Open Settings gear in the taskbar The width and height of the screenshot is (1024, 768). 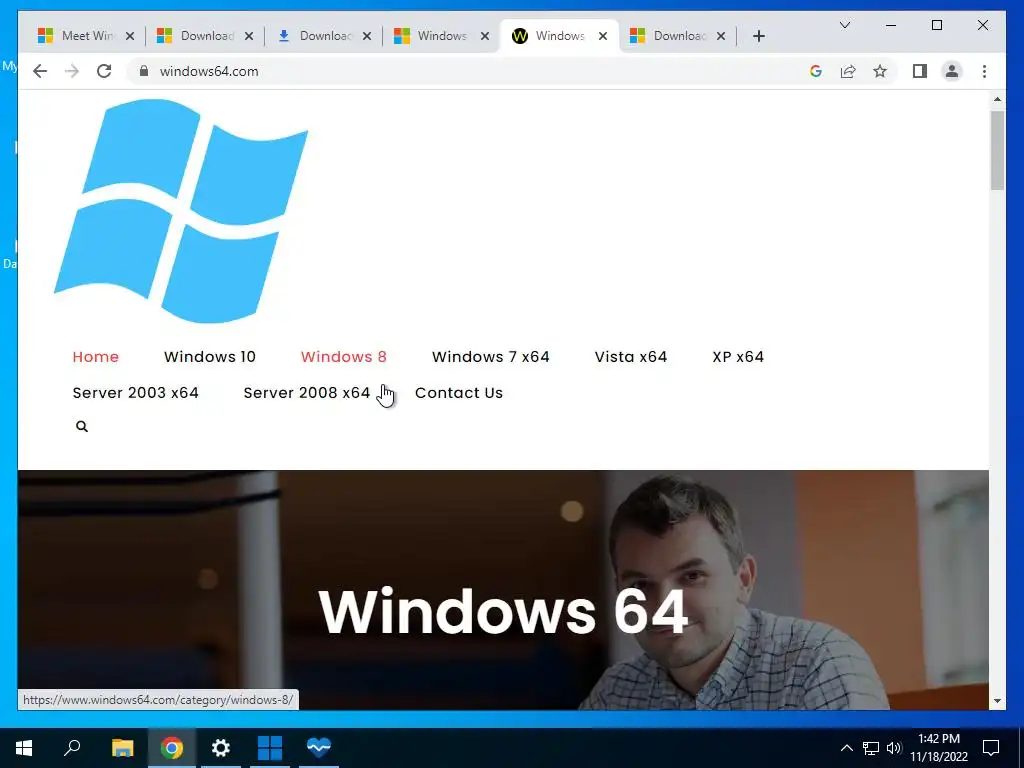pyautogui.click(x=221, y=748)
